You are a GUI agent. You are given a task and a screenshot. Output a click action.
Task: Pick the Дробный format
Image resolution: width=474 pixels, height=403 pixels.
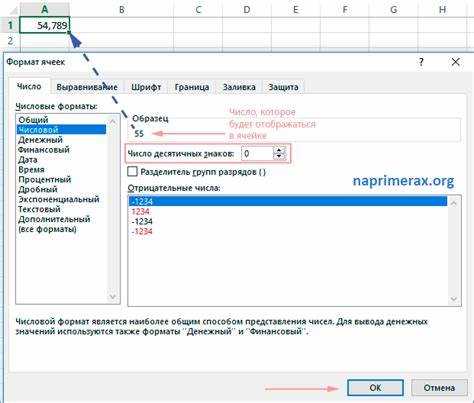point(61,189)
